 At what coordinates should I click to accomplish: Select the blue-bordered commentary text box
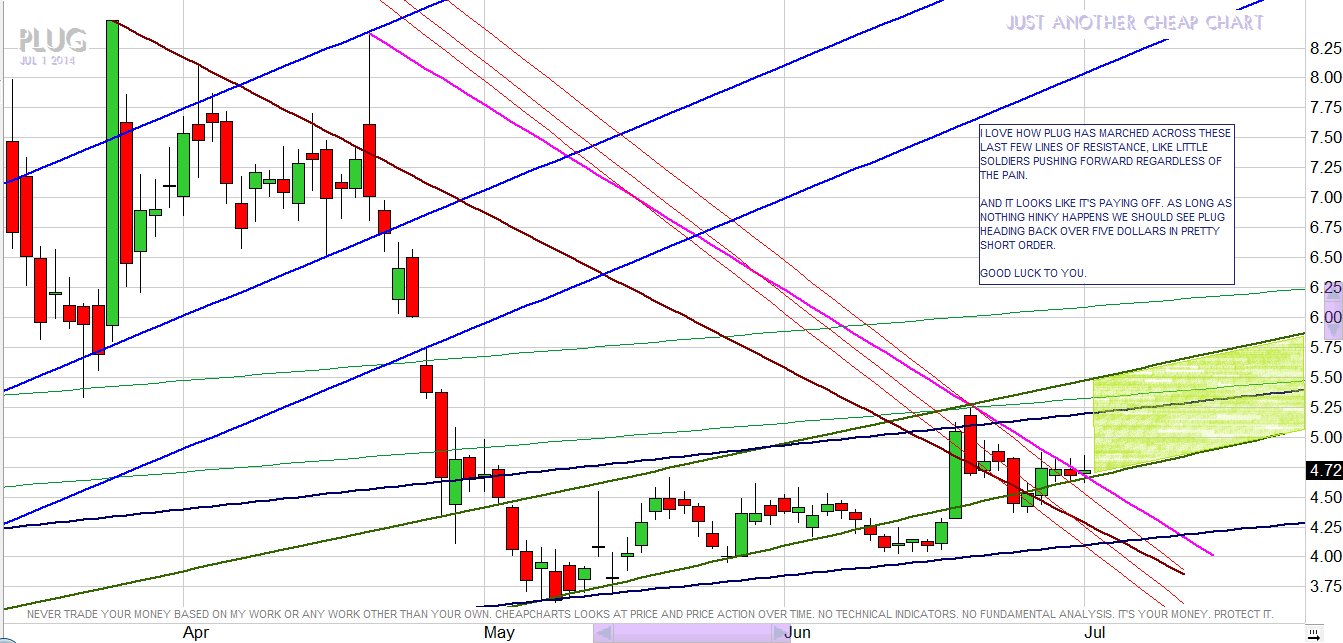(1106, 204)
